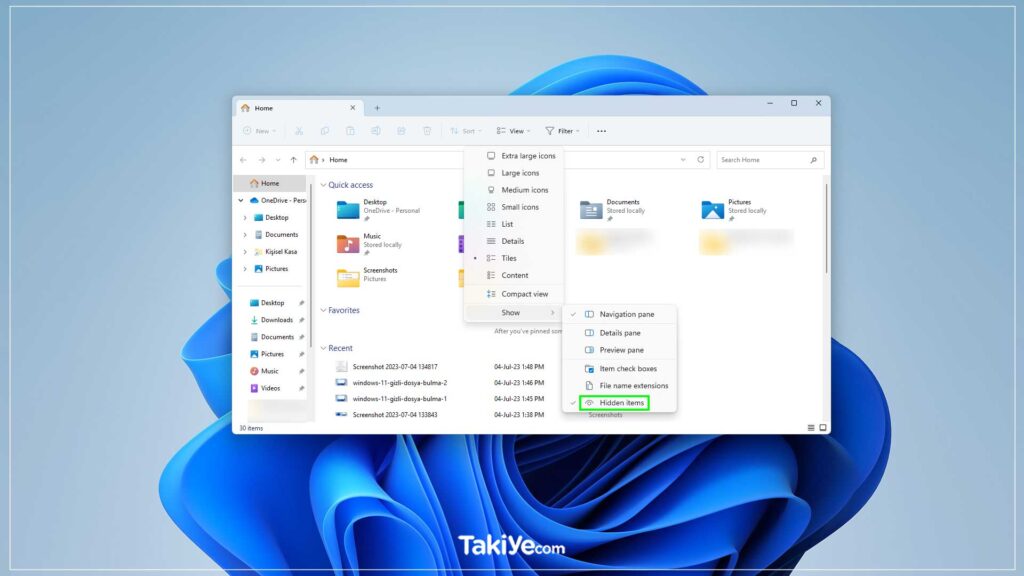The height and width of the screenshot is (576, 1024).
Task: Click the Search Home input field
Action: click(770, 160)
